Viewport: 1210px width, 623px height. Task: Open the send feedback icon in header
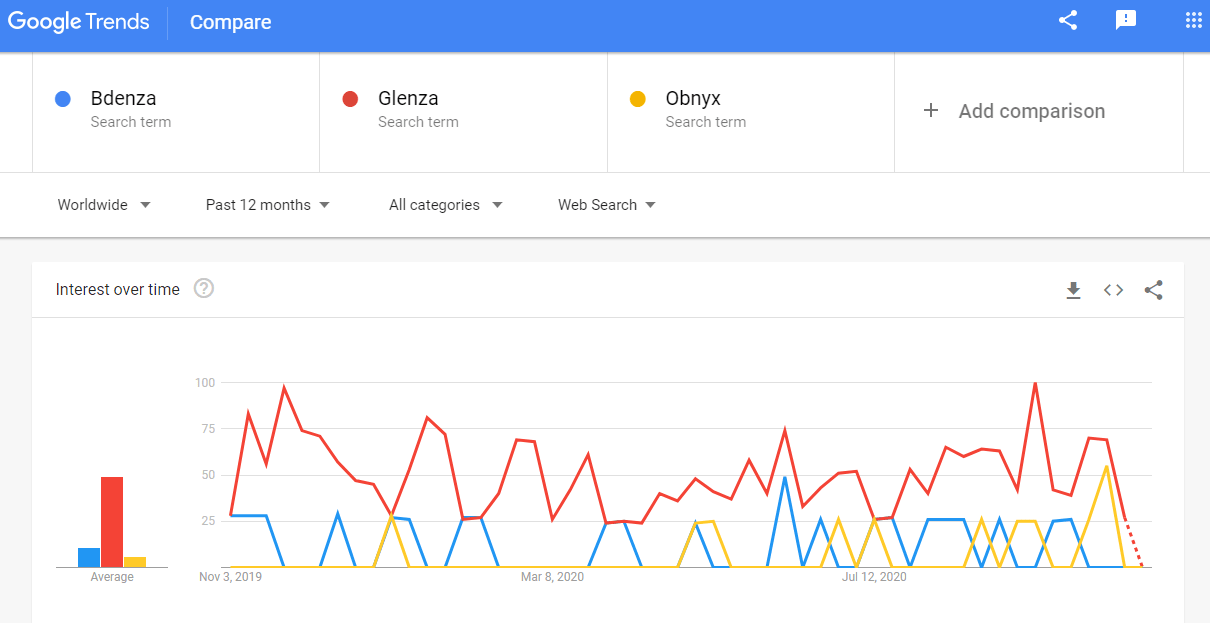pyautogui.click(x=1126, y=20)
